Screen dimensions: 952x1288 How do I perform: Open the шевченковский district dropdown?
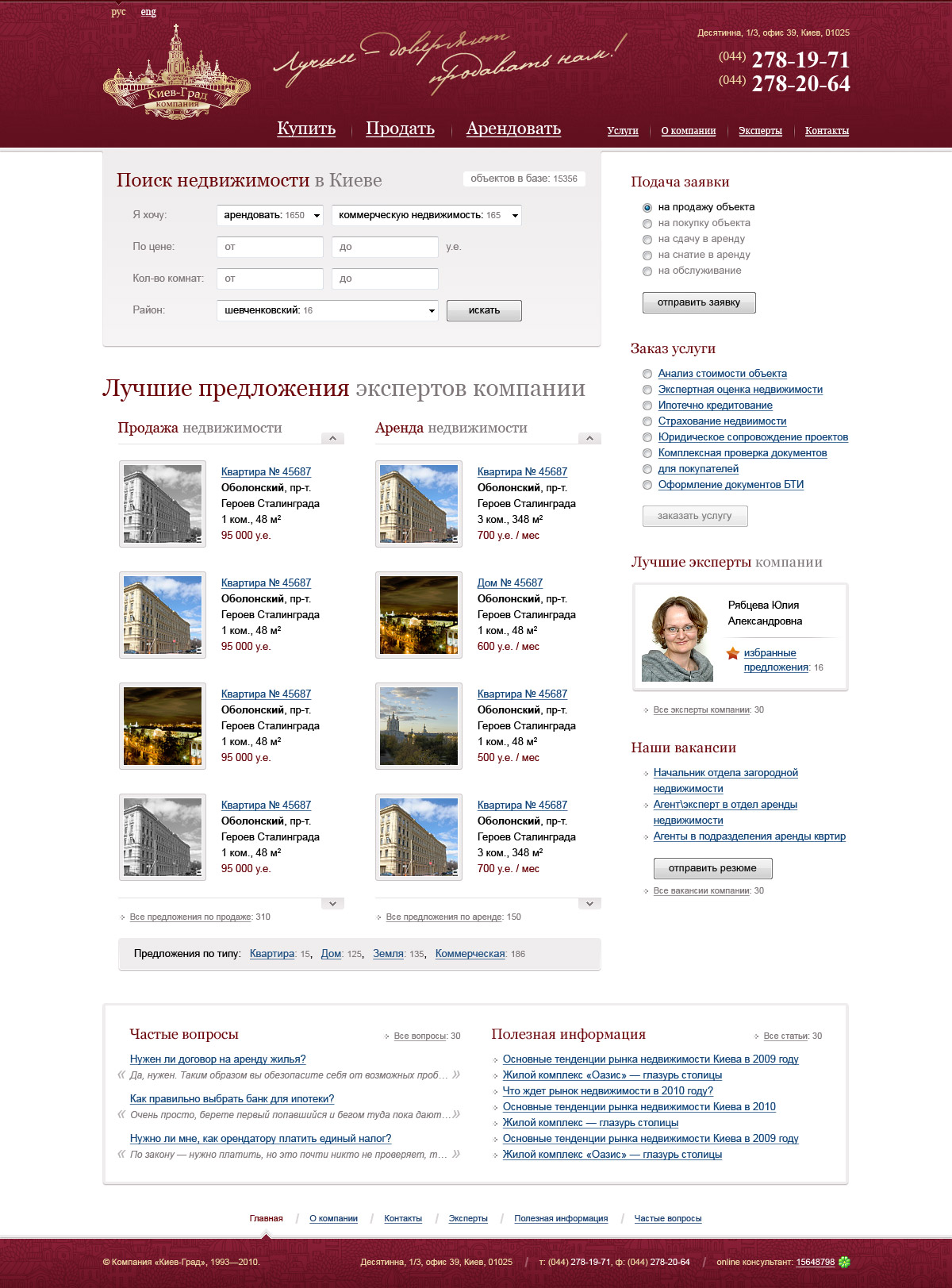pos(328,310)
